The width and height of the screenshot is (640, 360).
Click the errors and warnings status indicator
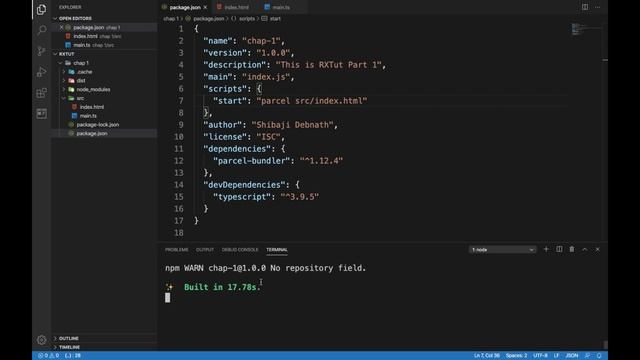(49, 356)
